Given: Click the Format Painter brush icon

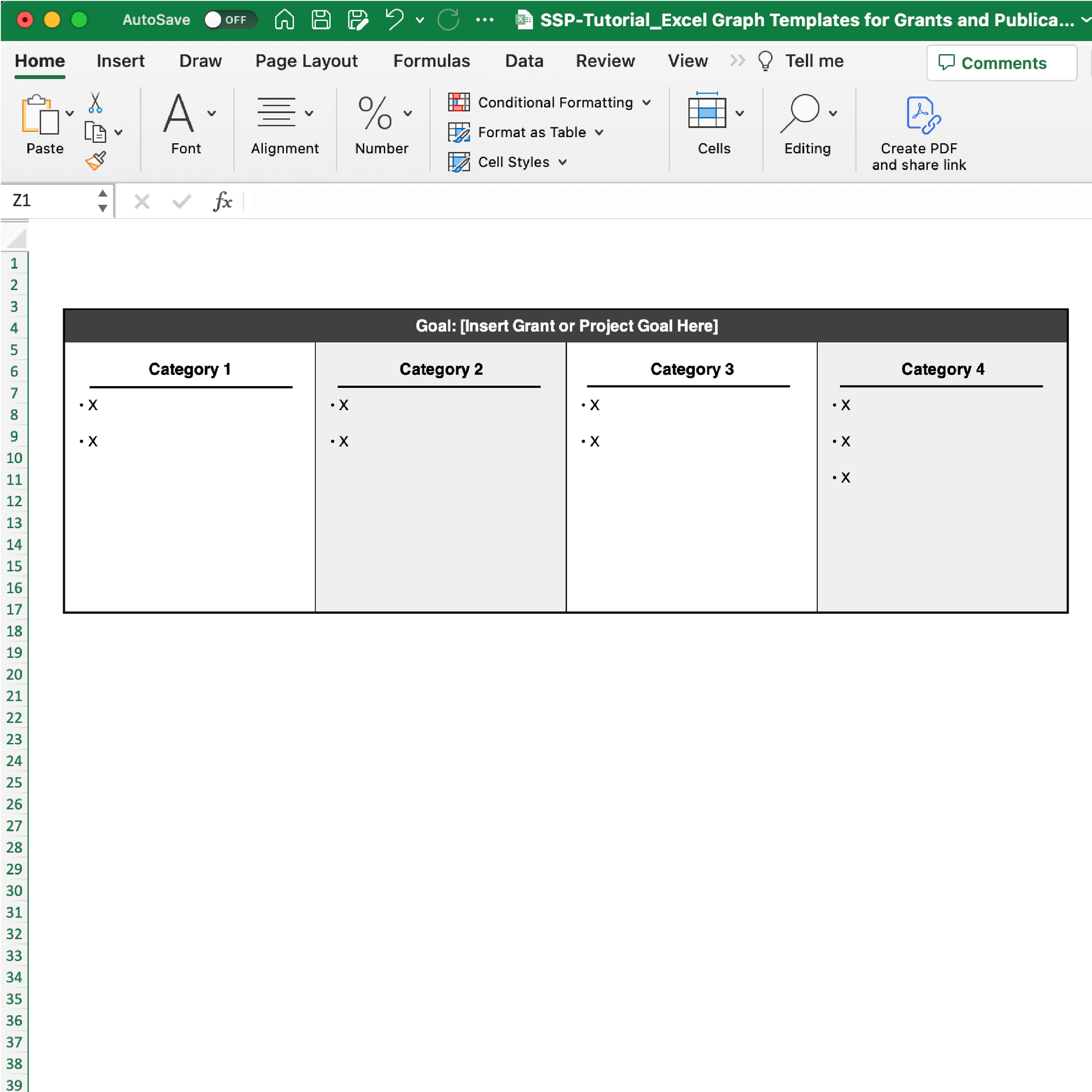Looking at the screenshot, I should tap(96, 161).
